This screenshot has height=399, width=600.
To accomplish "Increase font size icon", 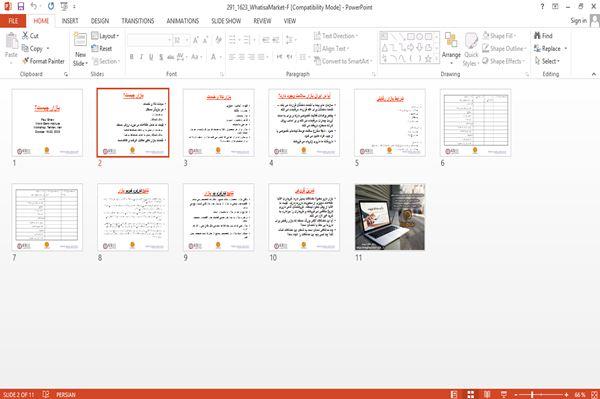I will click(x=196, y=40).
